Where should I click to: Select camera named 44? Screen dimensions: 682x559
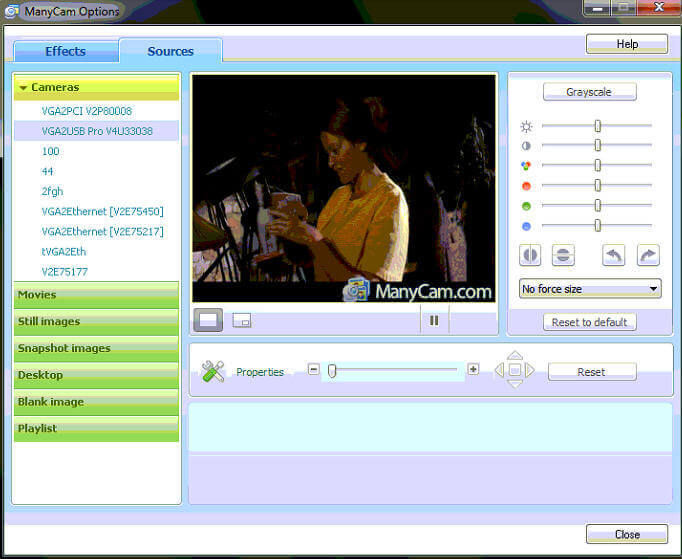tap(96, 171)
